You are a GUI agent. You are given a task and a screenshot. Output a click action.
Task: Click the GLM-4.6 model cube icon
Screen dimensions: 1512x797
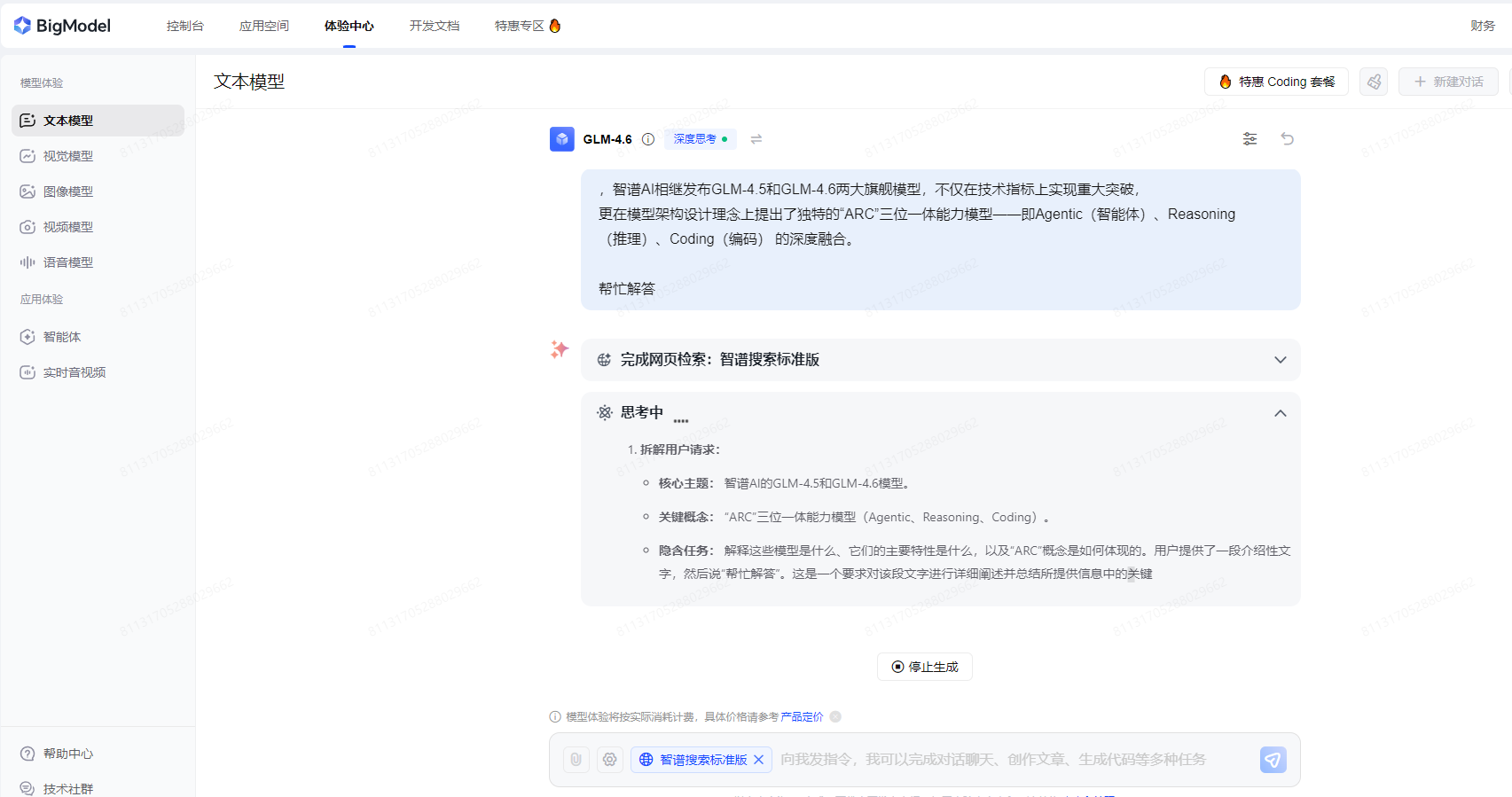pos(562,139)
